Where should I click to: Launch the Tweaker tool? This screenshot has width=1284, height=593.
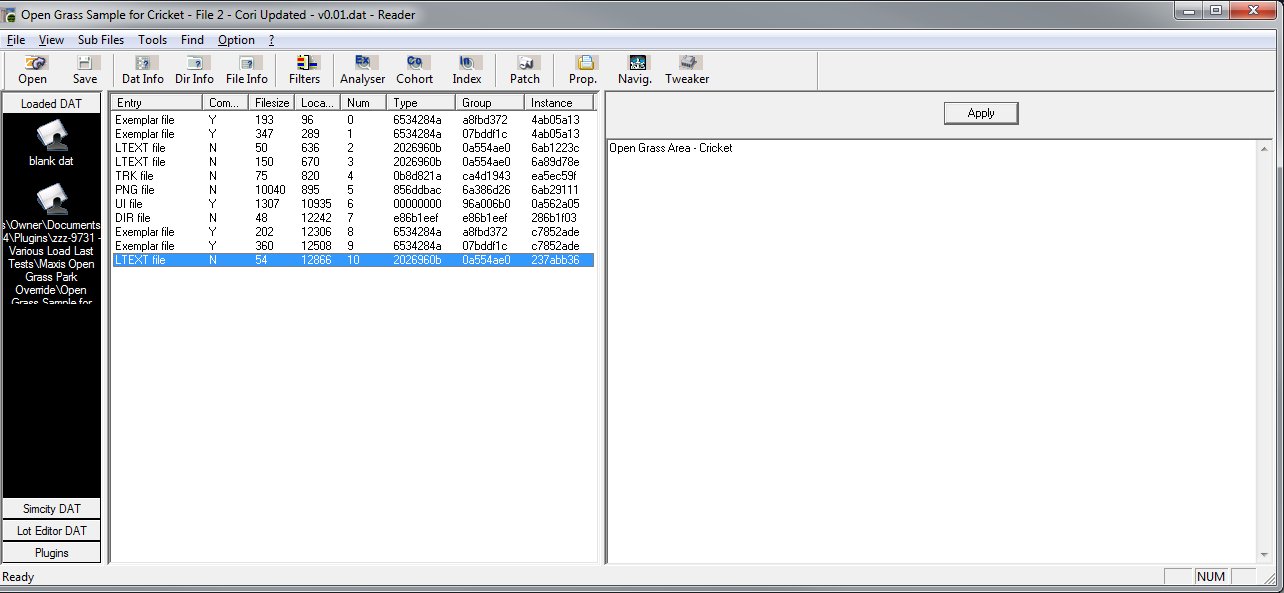pyautogui.click(x=687, y=70)
